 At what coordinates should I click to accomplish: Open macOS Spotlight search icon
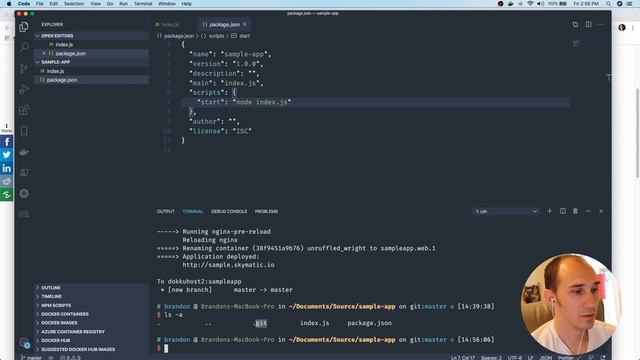pyautogui.click(x=608, y=4)
